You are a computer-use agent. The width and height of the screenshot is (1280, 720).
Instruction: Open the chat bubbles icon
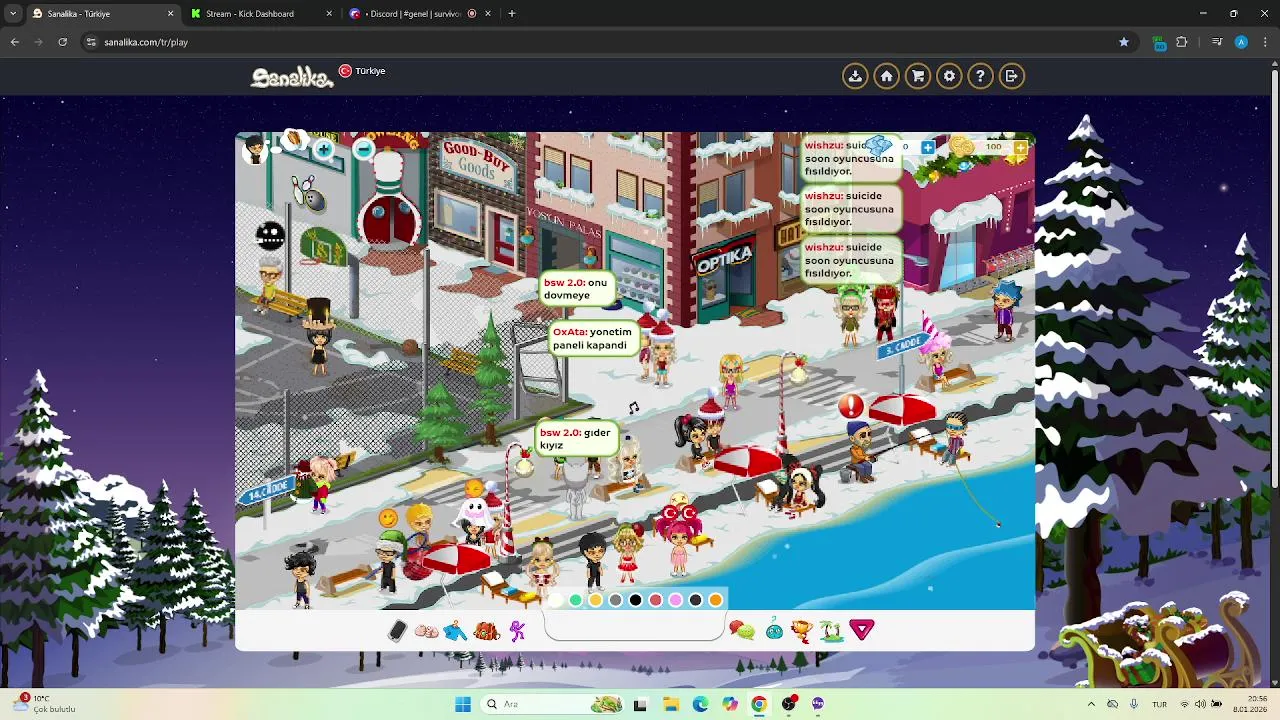pyautogui.click(x=742, y=630)
